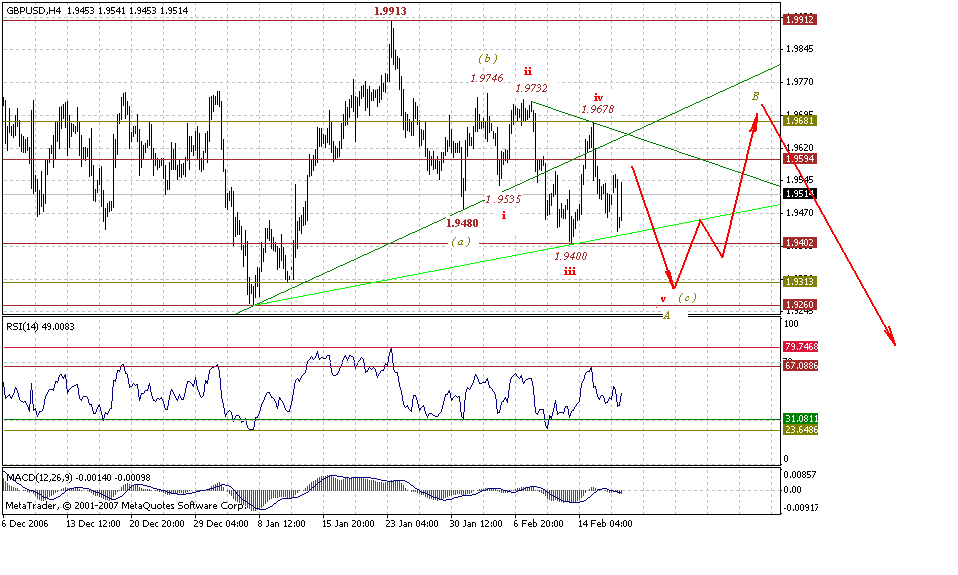
Task: Select the 1.9732 price annotation
Action: [531, 89]
